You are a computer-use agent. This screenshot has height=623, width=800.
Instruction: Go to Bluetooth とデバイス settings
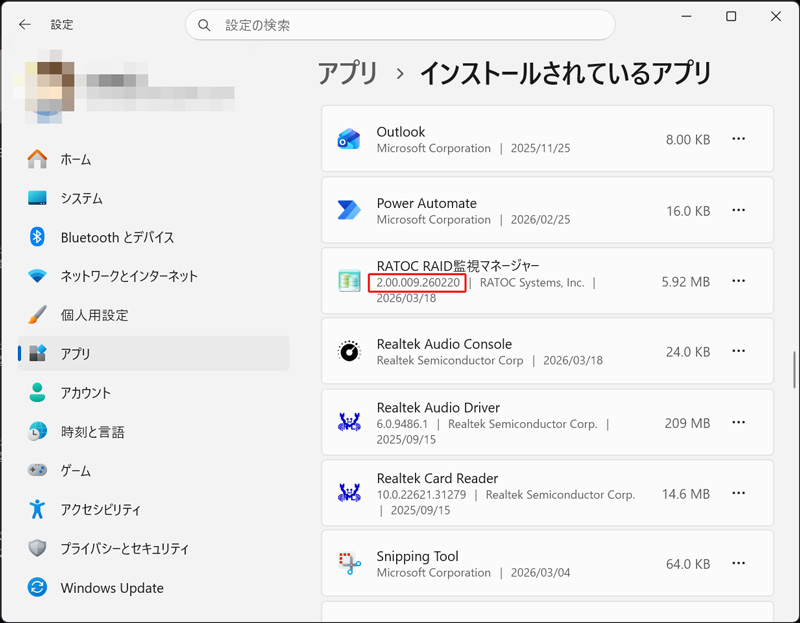(x=117, y=237)
